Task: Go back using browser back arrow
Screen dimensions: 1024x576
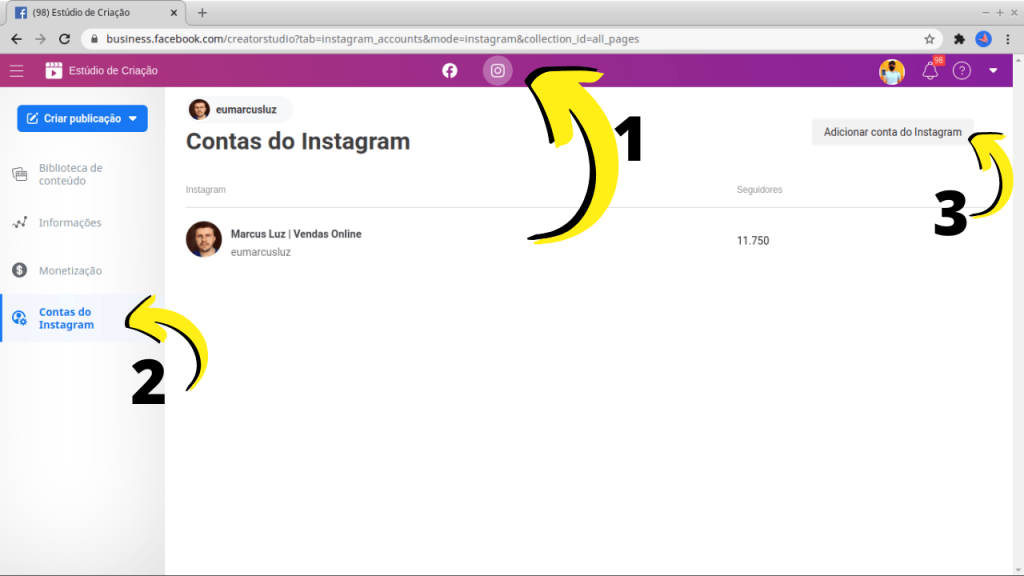Action: 16,39
